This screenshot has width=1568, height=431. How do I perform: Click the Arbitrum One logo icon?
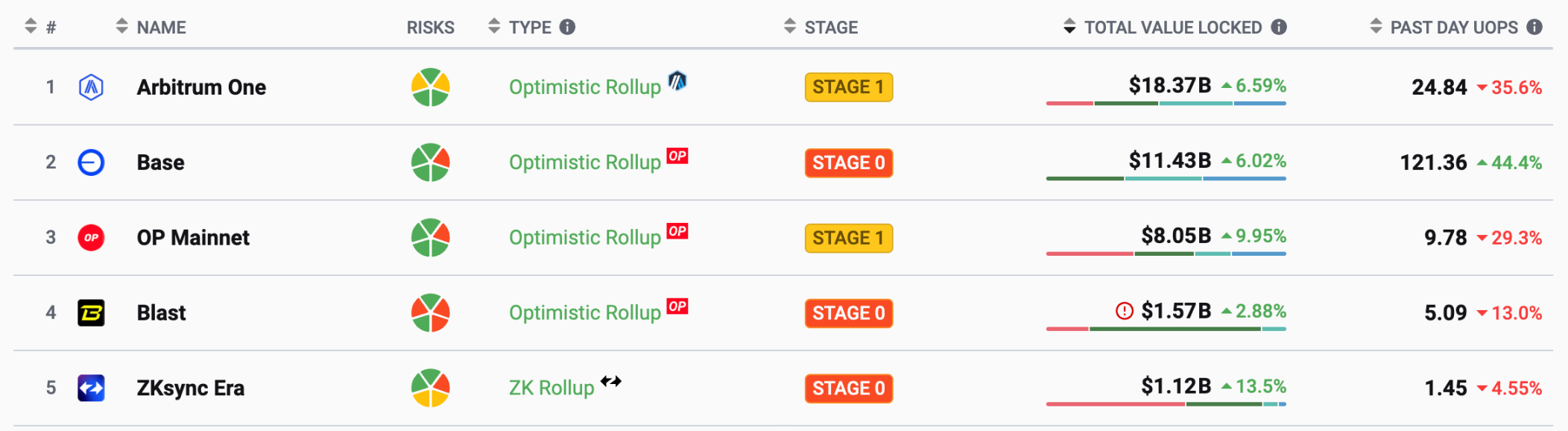click(91, 87)
